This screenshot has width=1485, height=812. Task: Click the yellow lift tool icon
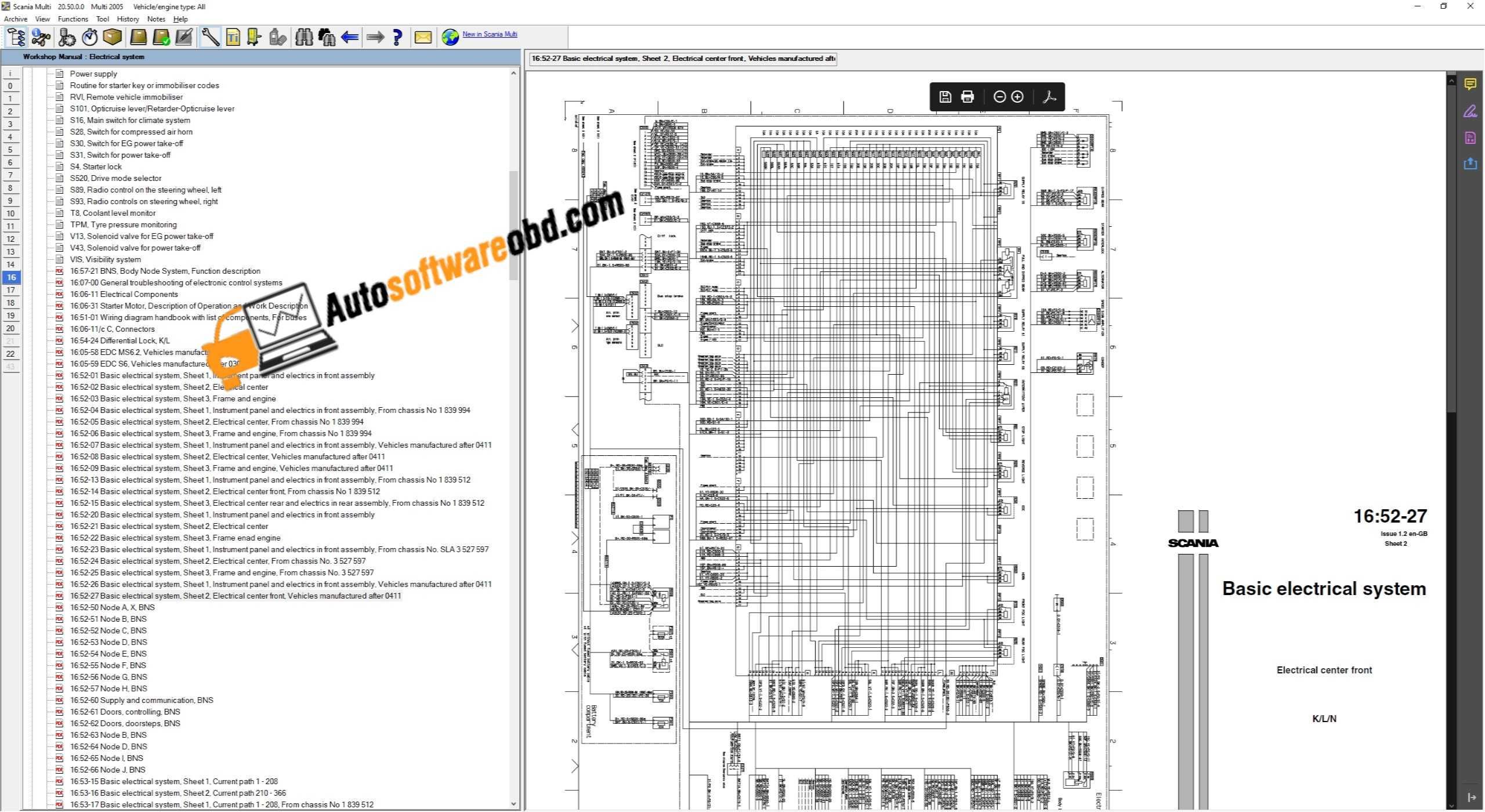tap(255, 37)
